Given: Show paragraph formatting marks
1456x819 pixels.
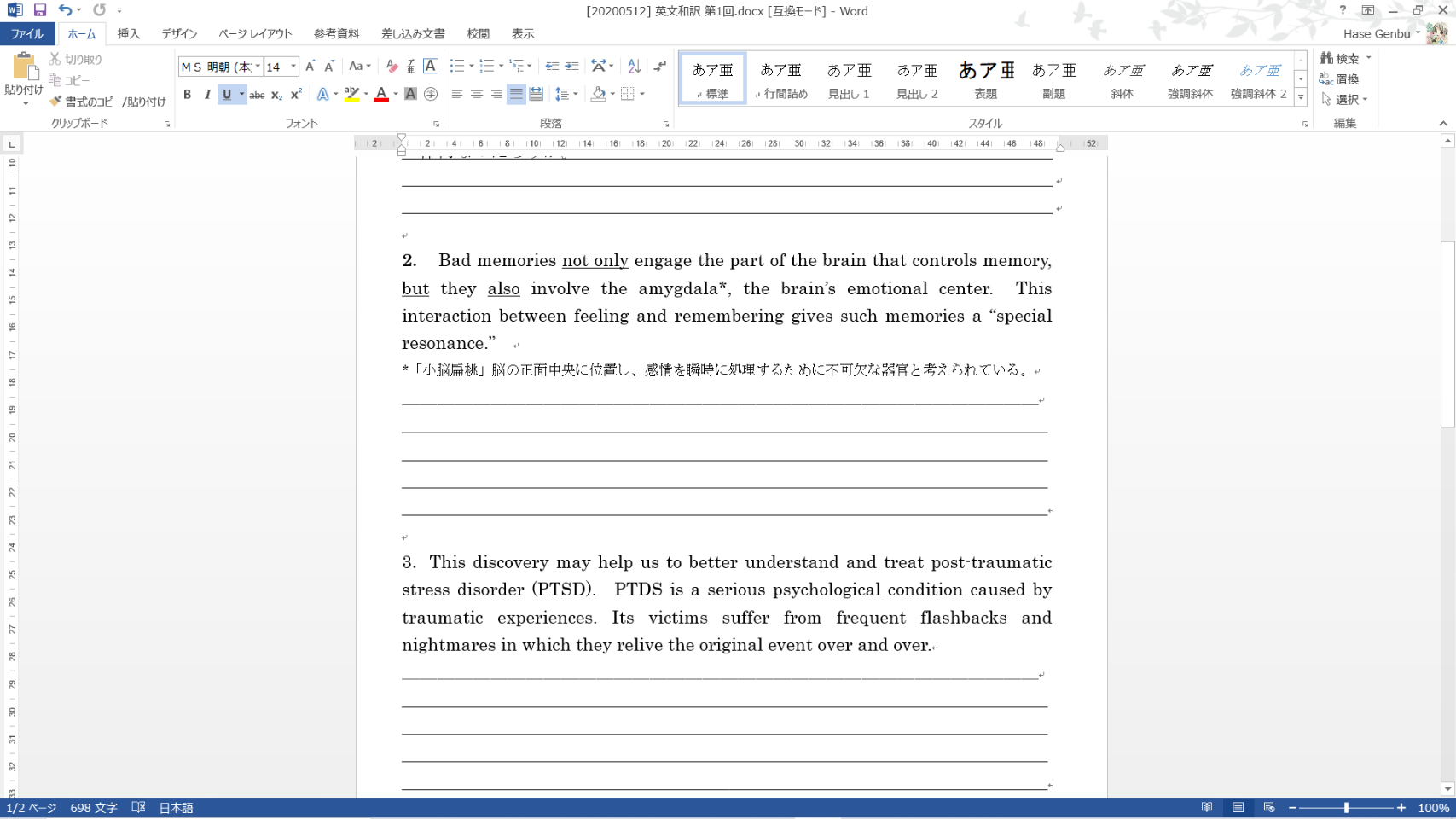Looking at the screenshot, I should click(x=660, y=67).
